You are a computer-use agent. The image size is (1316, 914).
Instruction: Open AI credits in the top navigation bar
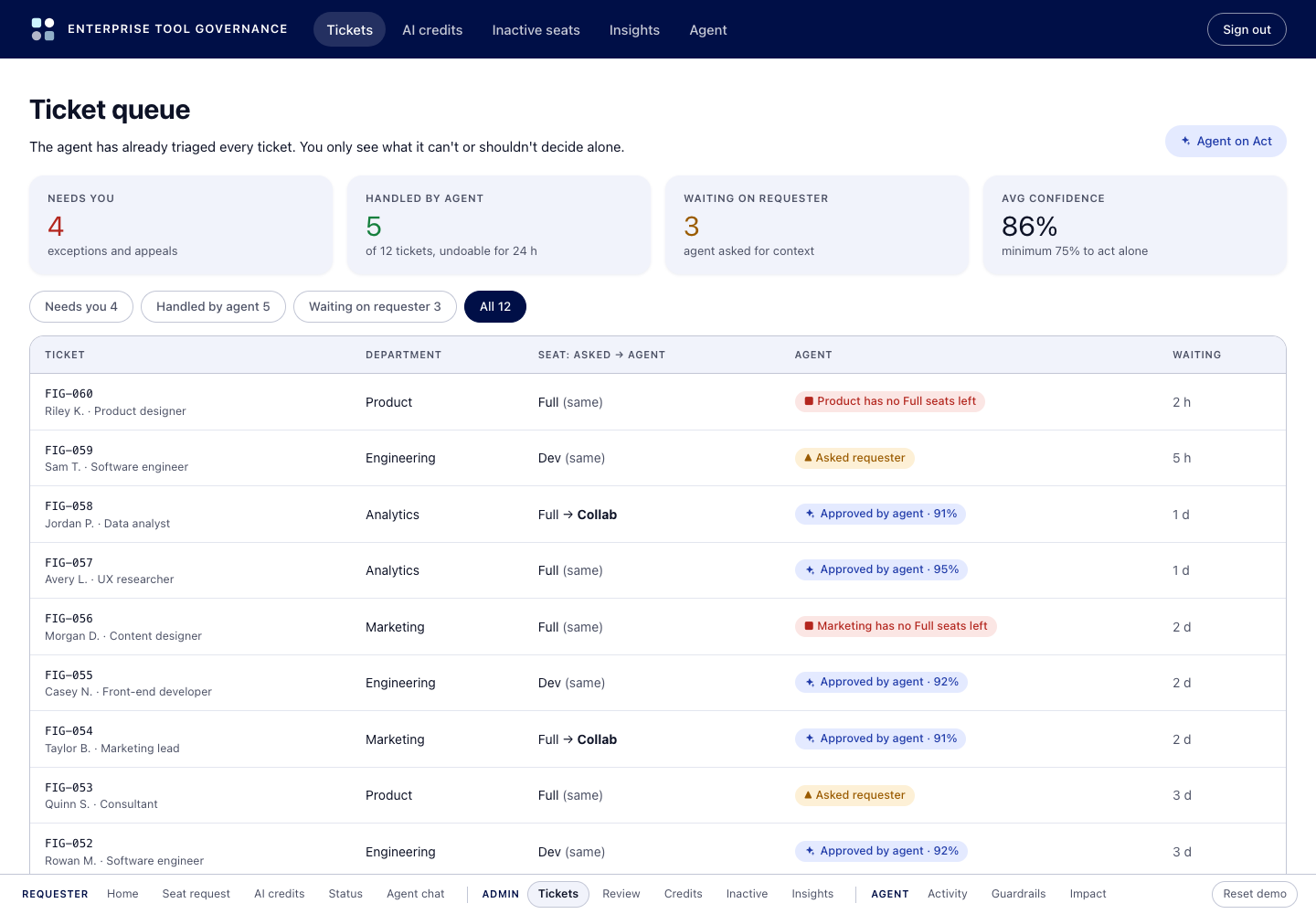(432, 29)
